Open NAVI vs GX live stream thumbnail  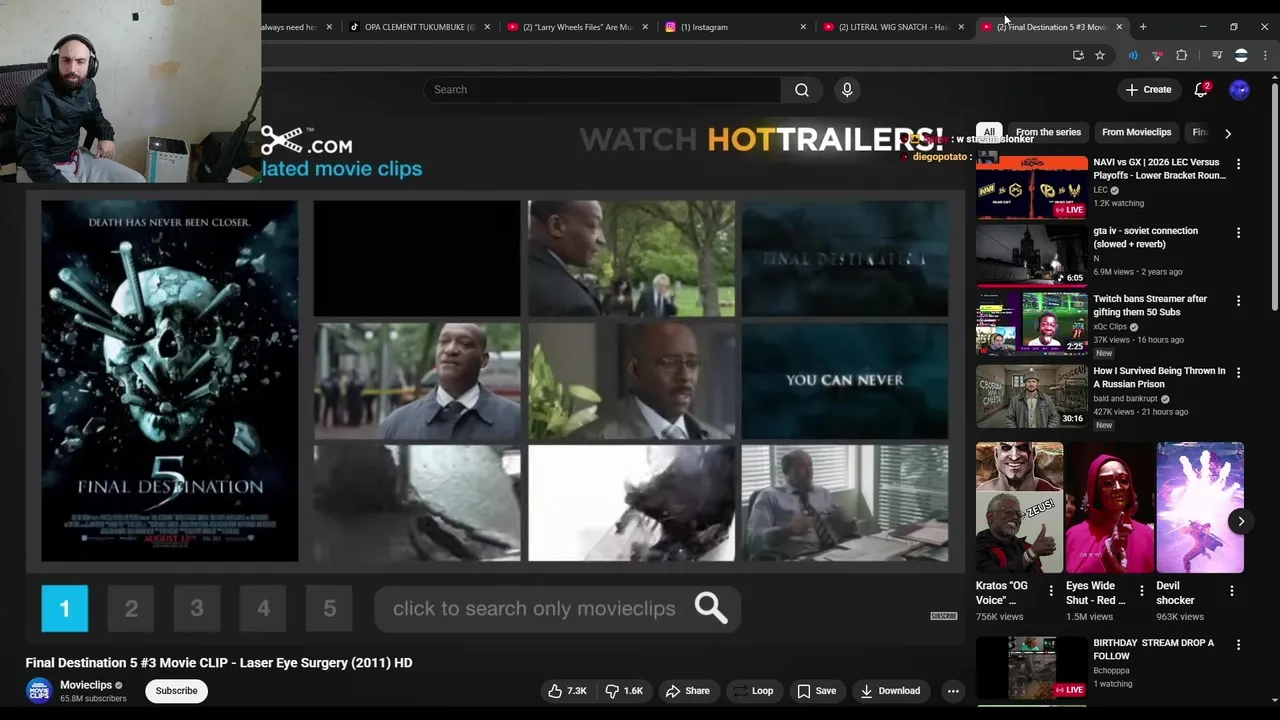(x=1032, y=187)
